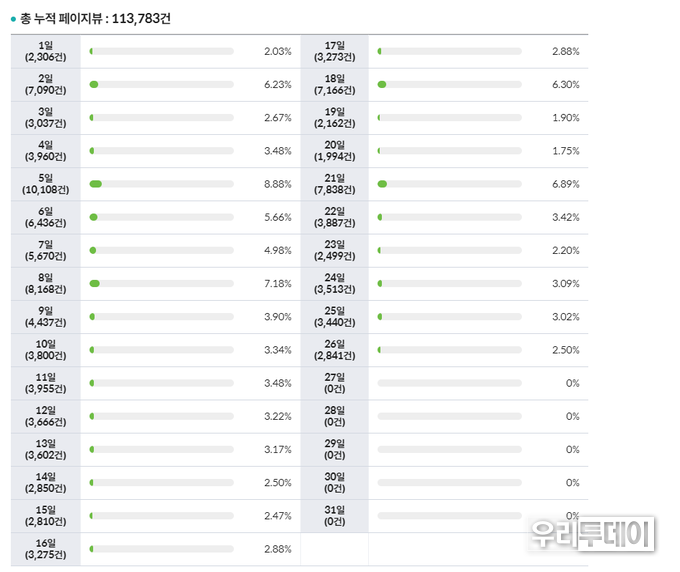The image size is (680, 572).
Task: Click the 2.03% value for 1일
Action: [277, 51]
